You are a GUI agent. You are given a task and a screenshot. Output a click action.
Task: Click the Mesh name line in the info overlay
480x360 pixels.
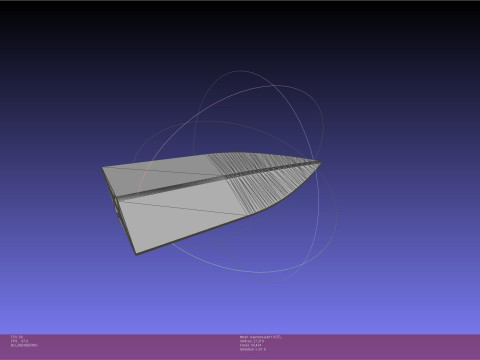click(260, 337)
